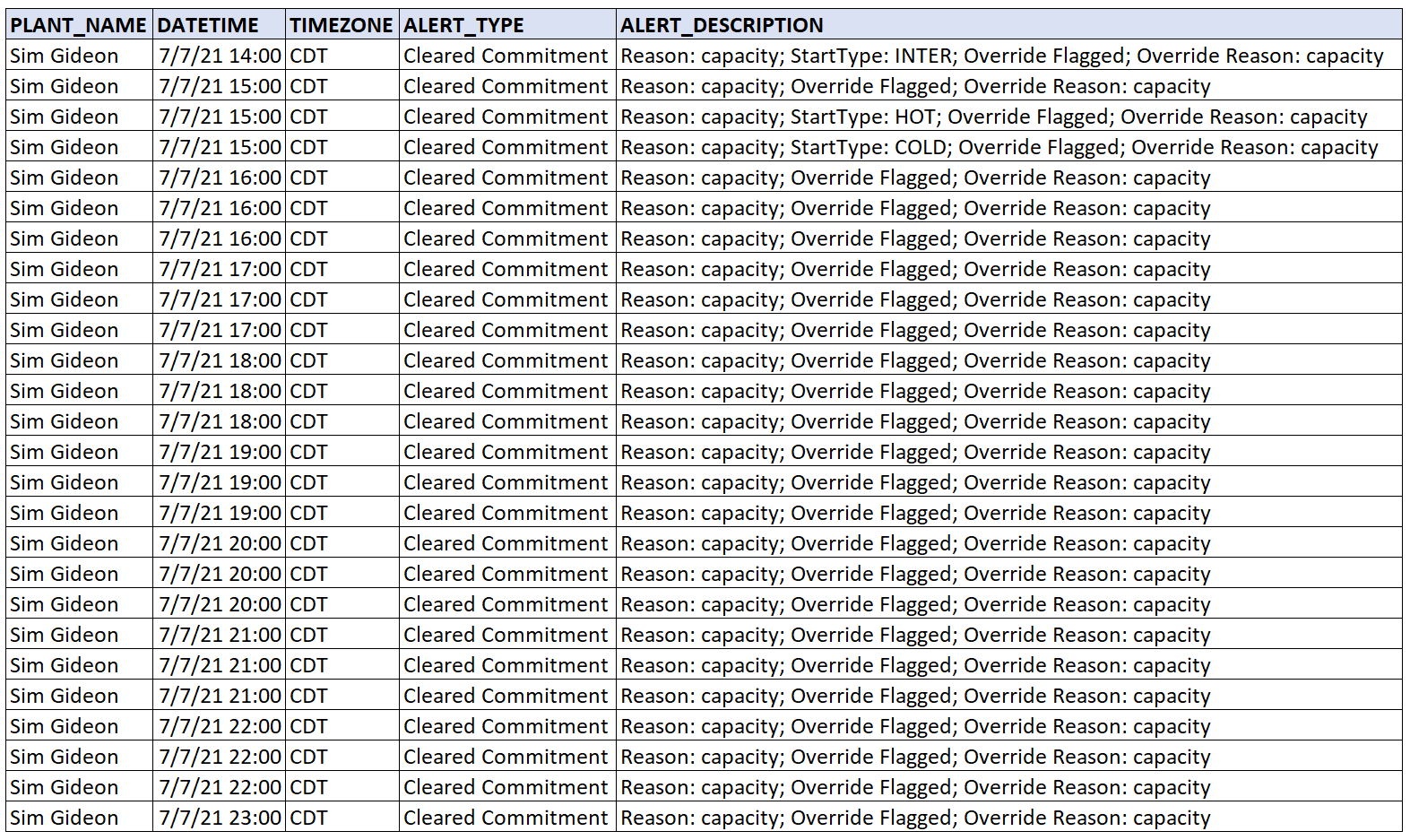Screen dimensions: 1410x840
Task: Click the PLANT_NAME column header
Action: click(78, 25)
